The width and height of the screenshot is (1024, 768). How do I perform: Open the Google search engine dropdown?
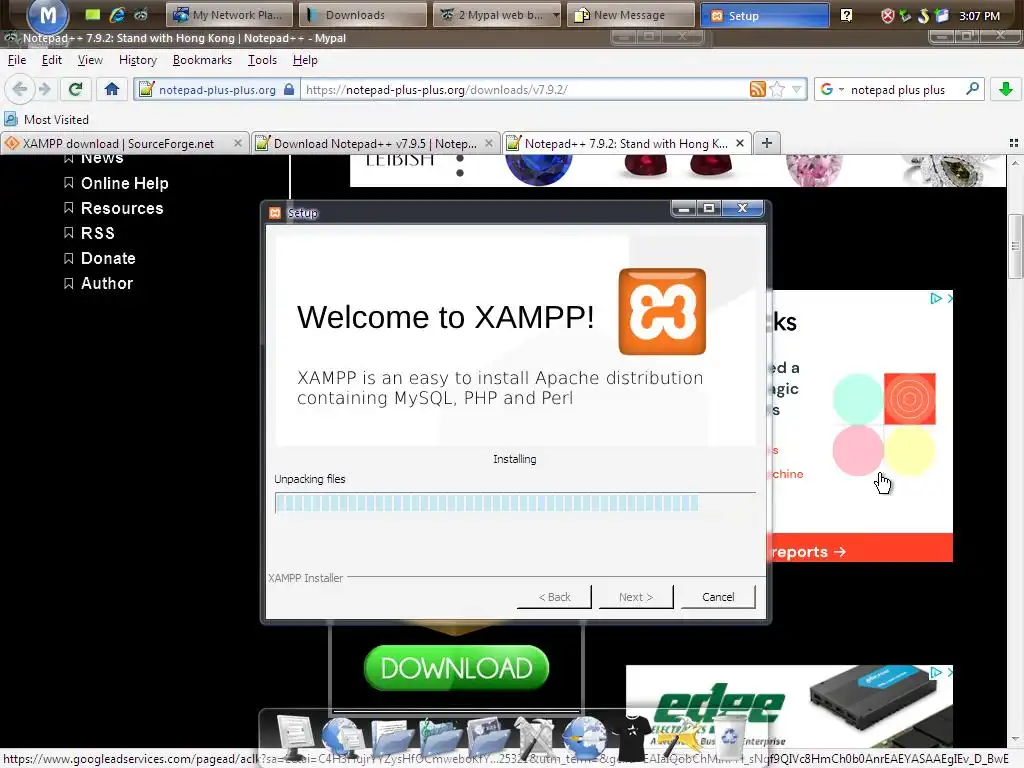tap(832, 89)
